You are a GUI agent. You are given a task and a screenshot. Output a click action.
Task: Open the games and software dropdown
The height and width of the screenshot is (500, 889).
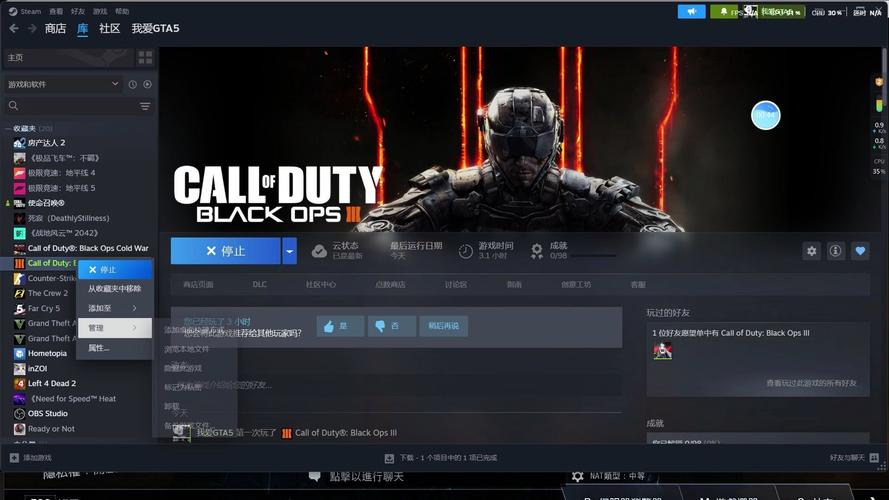(63, 84)
